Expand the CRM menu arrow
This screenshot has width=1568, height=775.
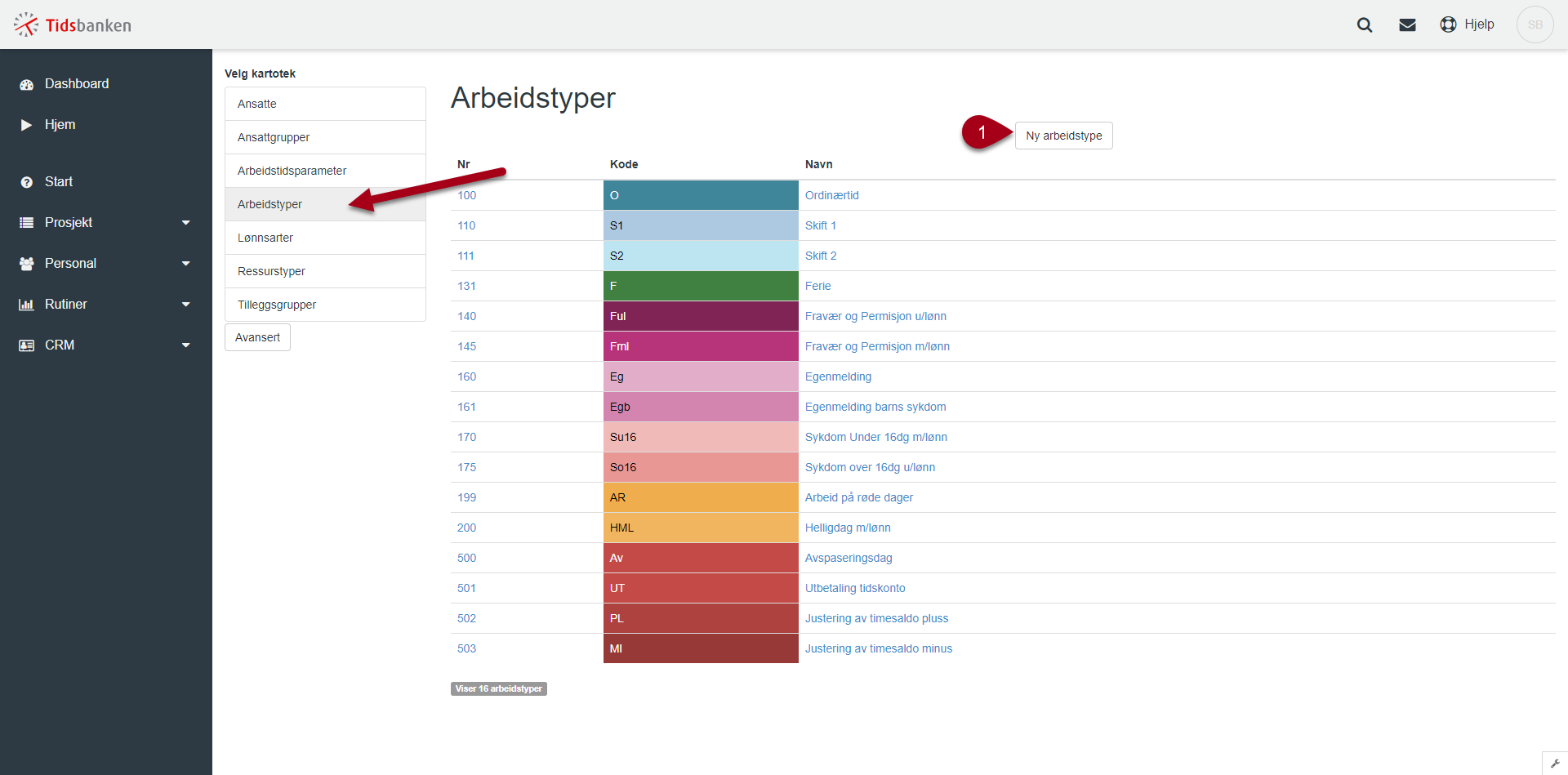tap(186, 345)
